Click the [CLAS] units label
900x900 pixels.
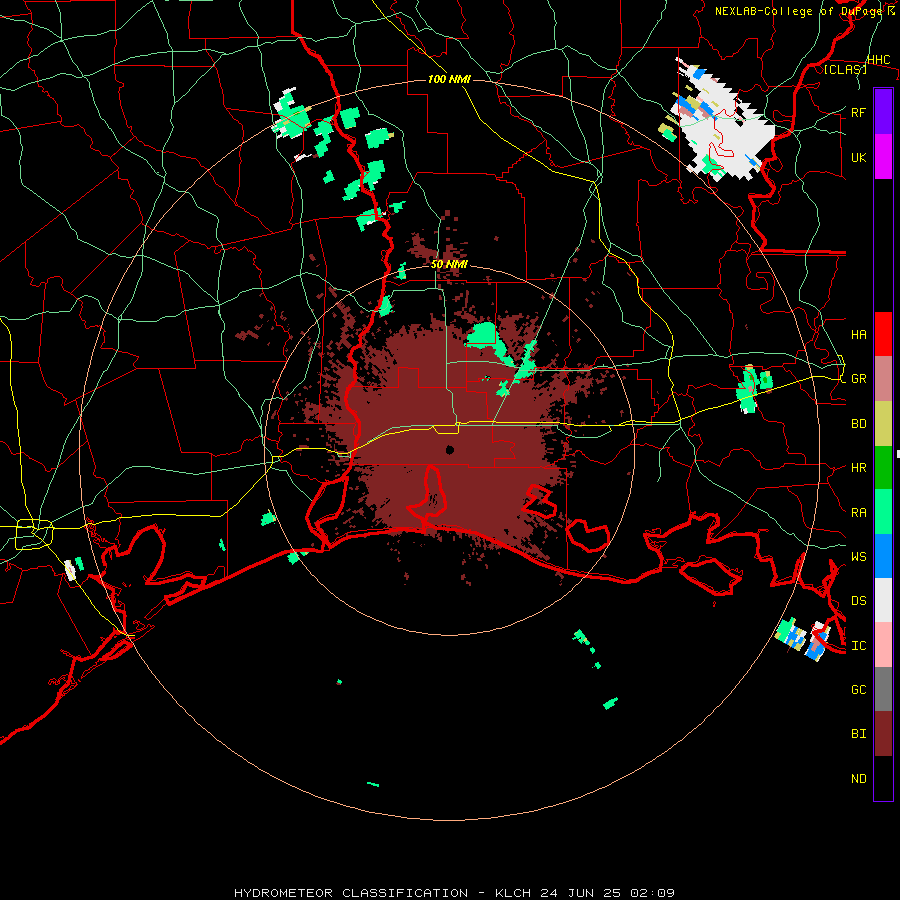[x=845, y=69]
